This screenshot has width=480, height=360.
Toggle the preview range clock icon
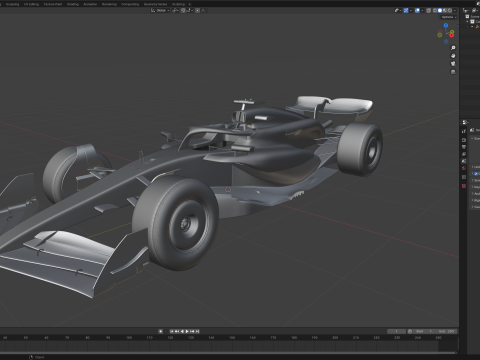tap(410, 331)
